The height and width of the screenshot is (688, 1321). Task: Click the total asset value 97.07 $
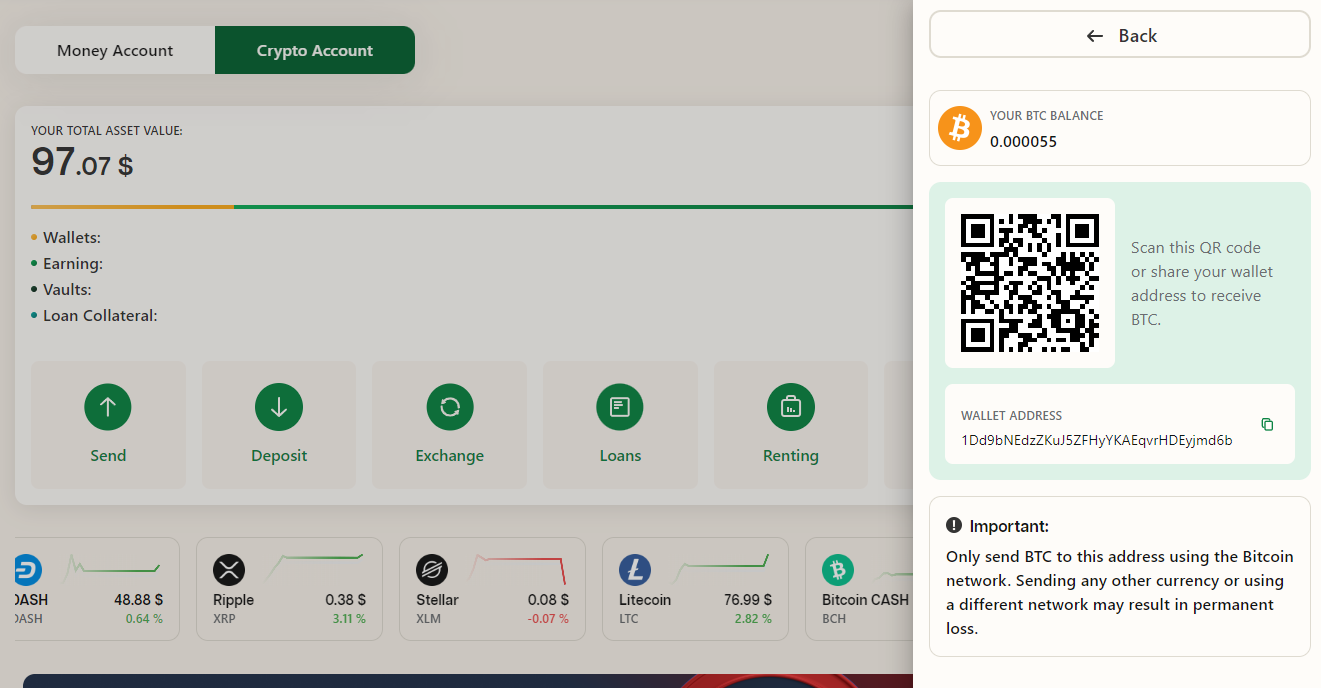pyautogui.click(x=82, y=162)
